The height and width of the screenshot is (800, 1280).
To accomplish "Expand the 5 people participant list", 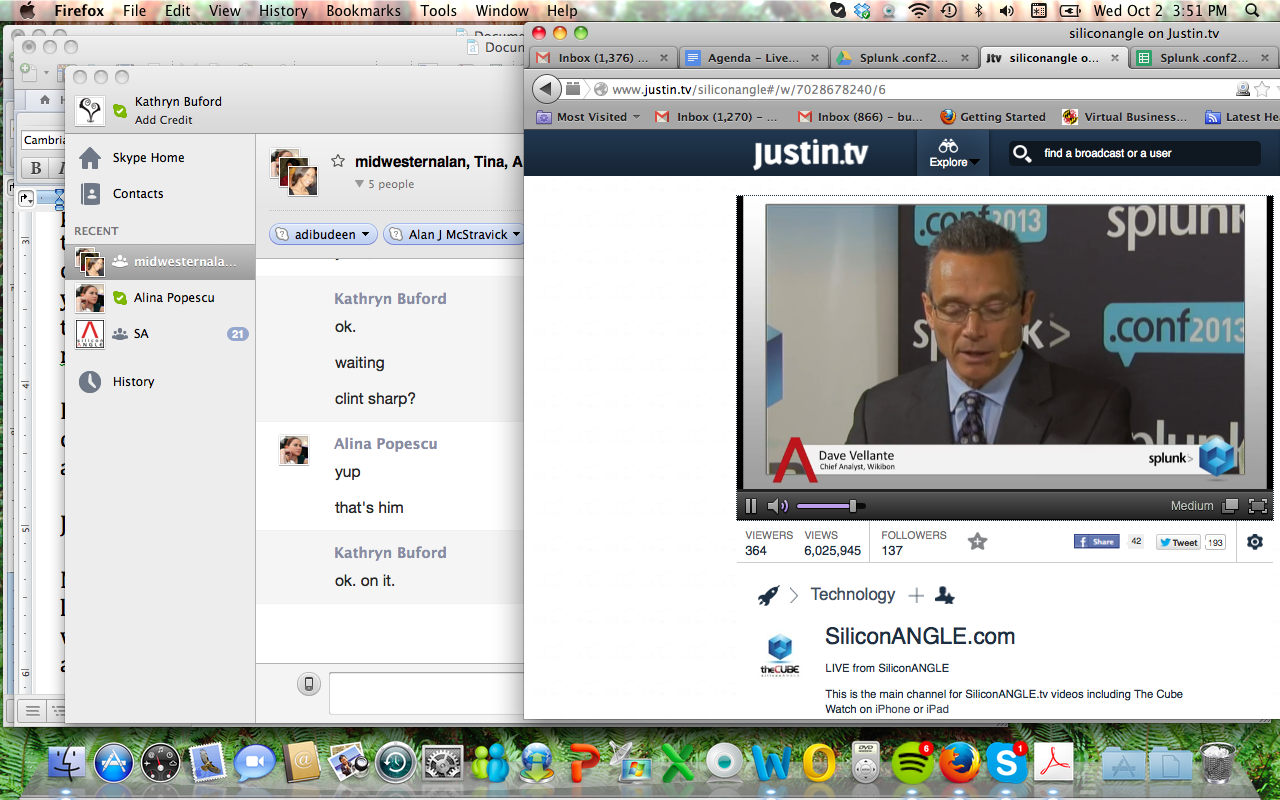I will click(x=384, y=184).
